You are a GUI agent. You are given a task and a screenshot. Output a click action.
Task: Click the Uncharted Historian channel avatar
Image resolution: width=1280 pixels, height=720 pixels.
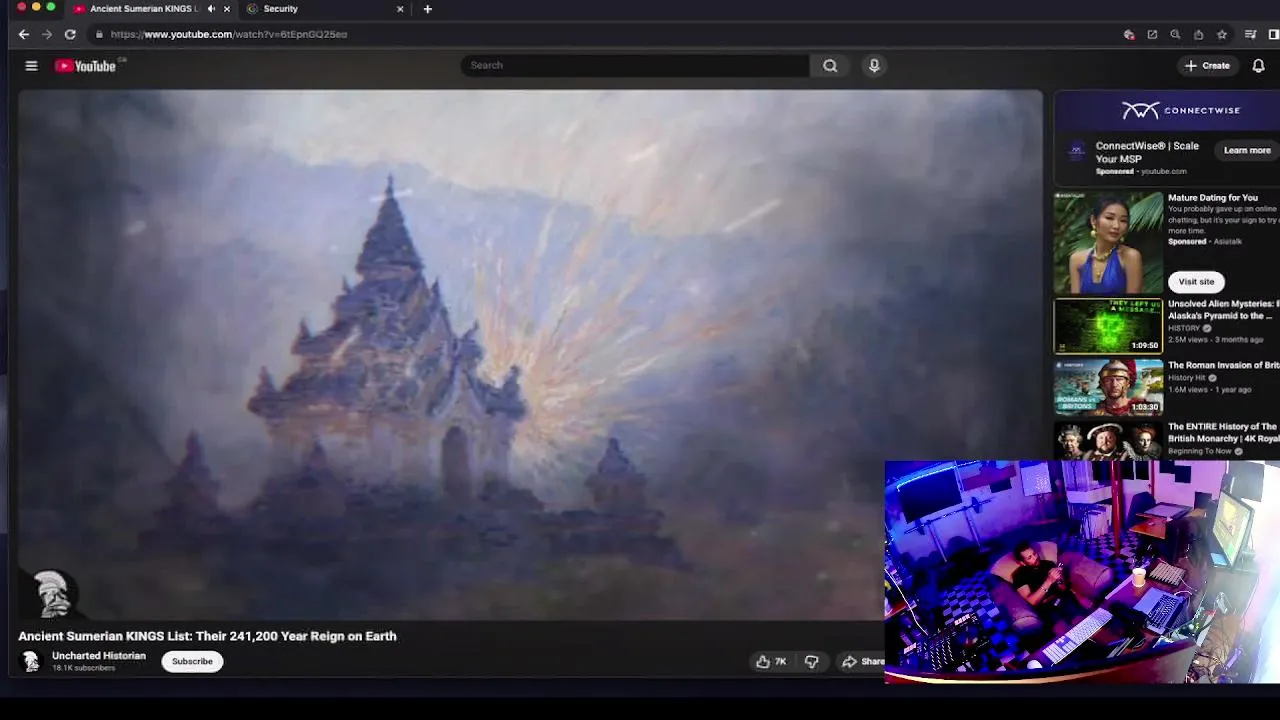pyautogui.click(x=31, y=661)
